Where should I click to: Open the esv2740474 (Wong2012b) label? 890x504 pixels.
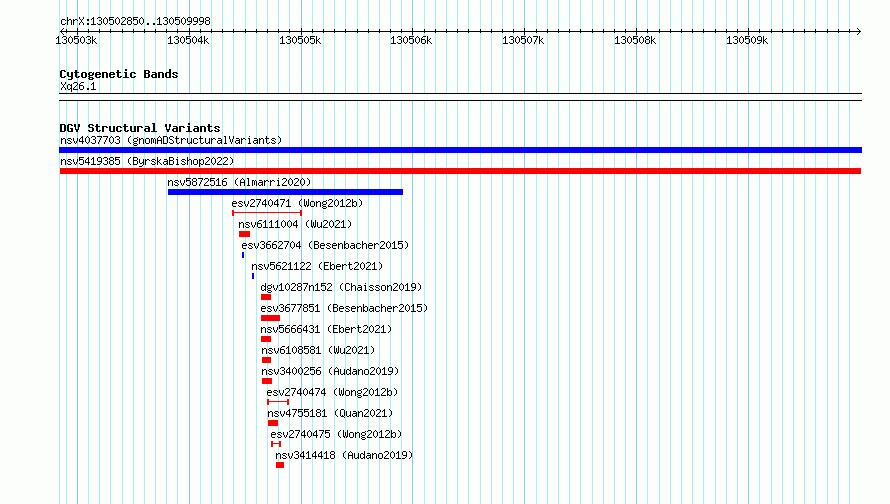(332, 392)
